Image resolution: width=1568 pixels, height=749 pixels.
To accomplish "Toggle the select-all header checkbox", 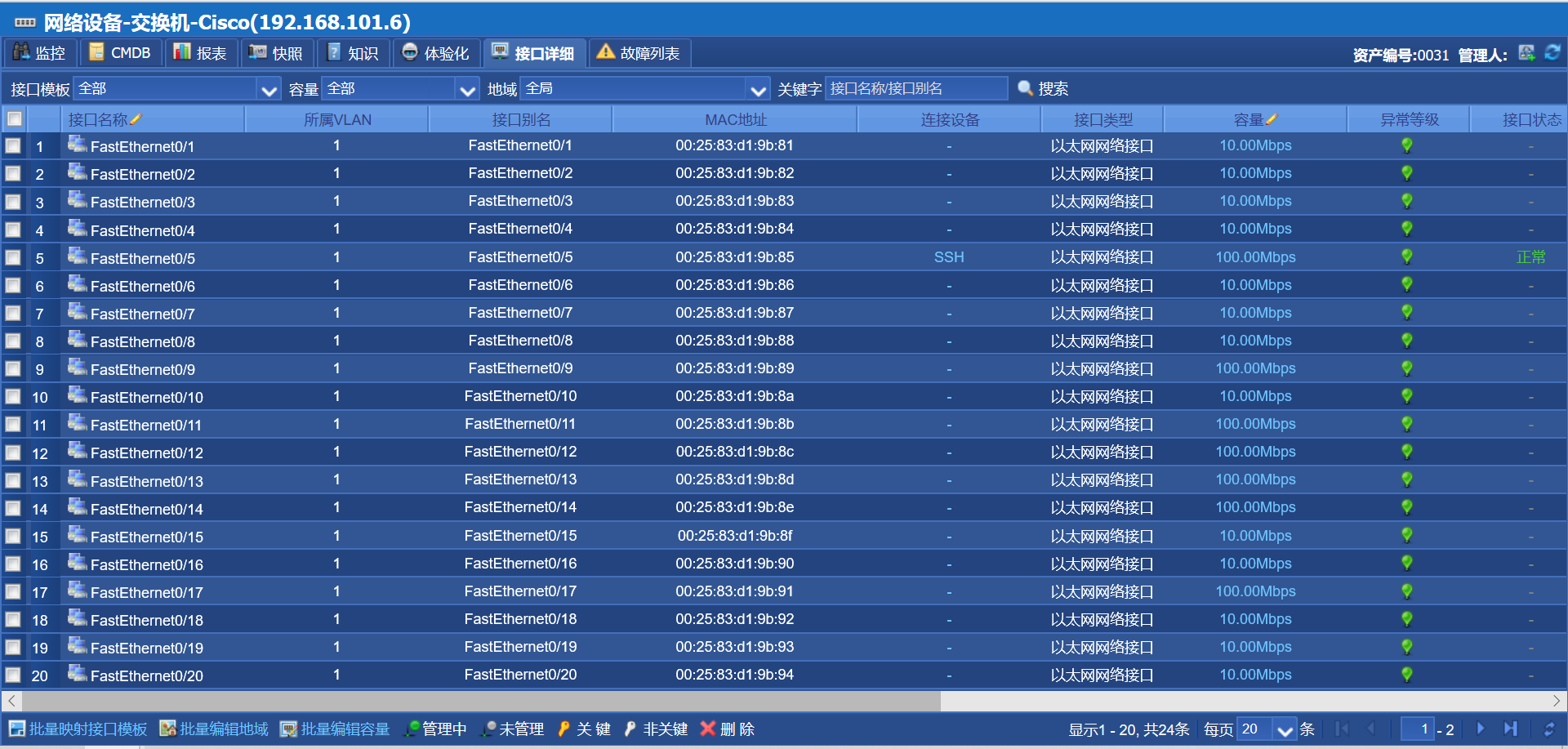I will tap(14, 119).
